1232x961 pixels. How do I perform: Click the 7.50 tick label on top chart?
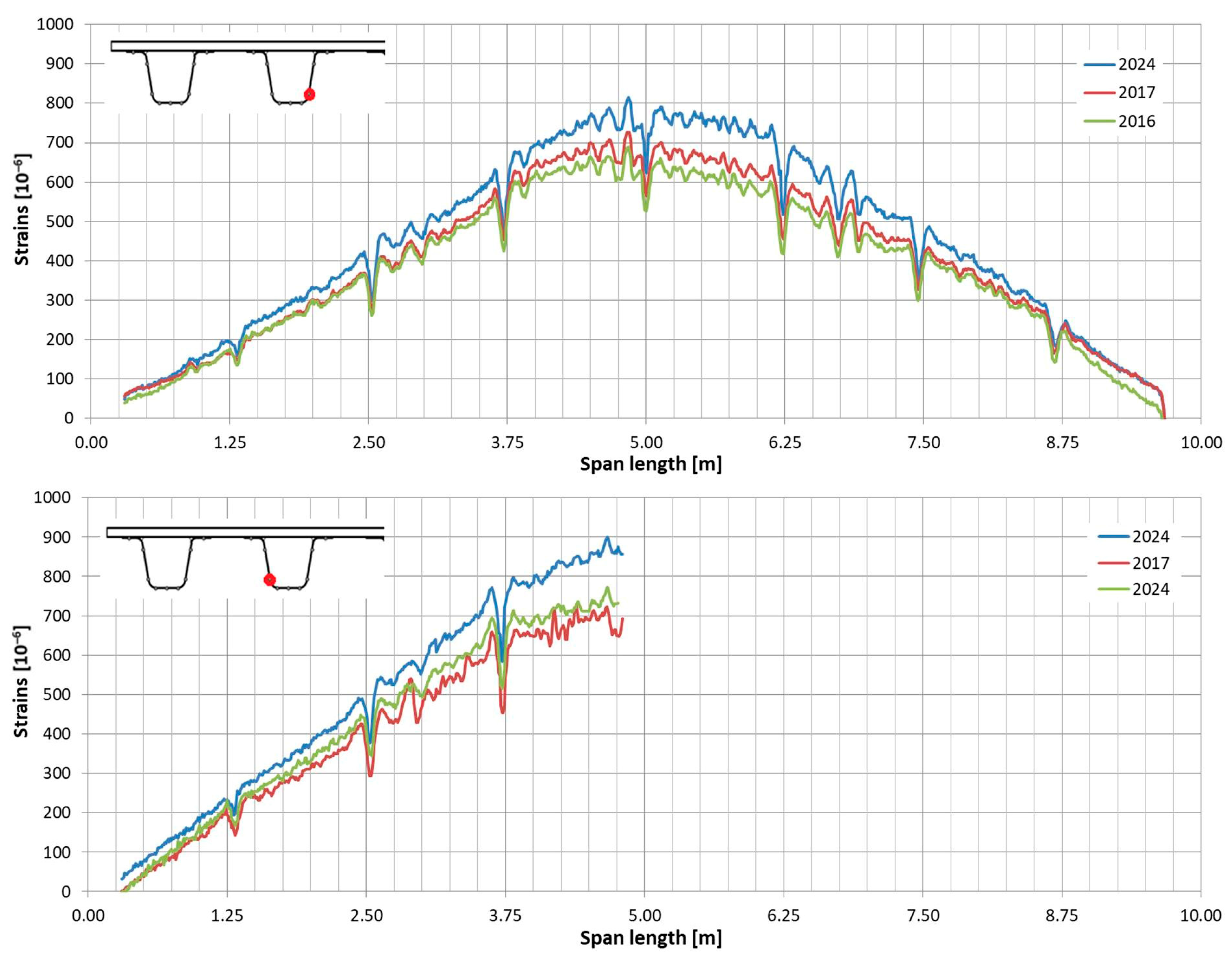point(924,443)
